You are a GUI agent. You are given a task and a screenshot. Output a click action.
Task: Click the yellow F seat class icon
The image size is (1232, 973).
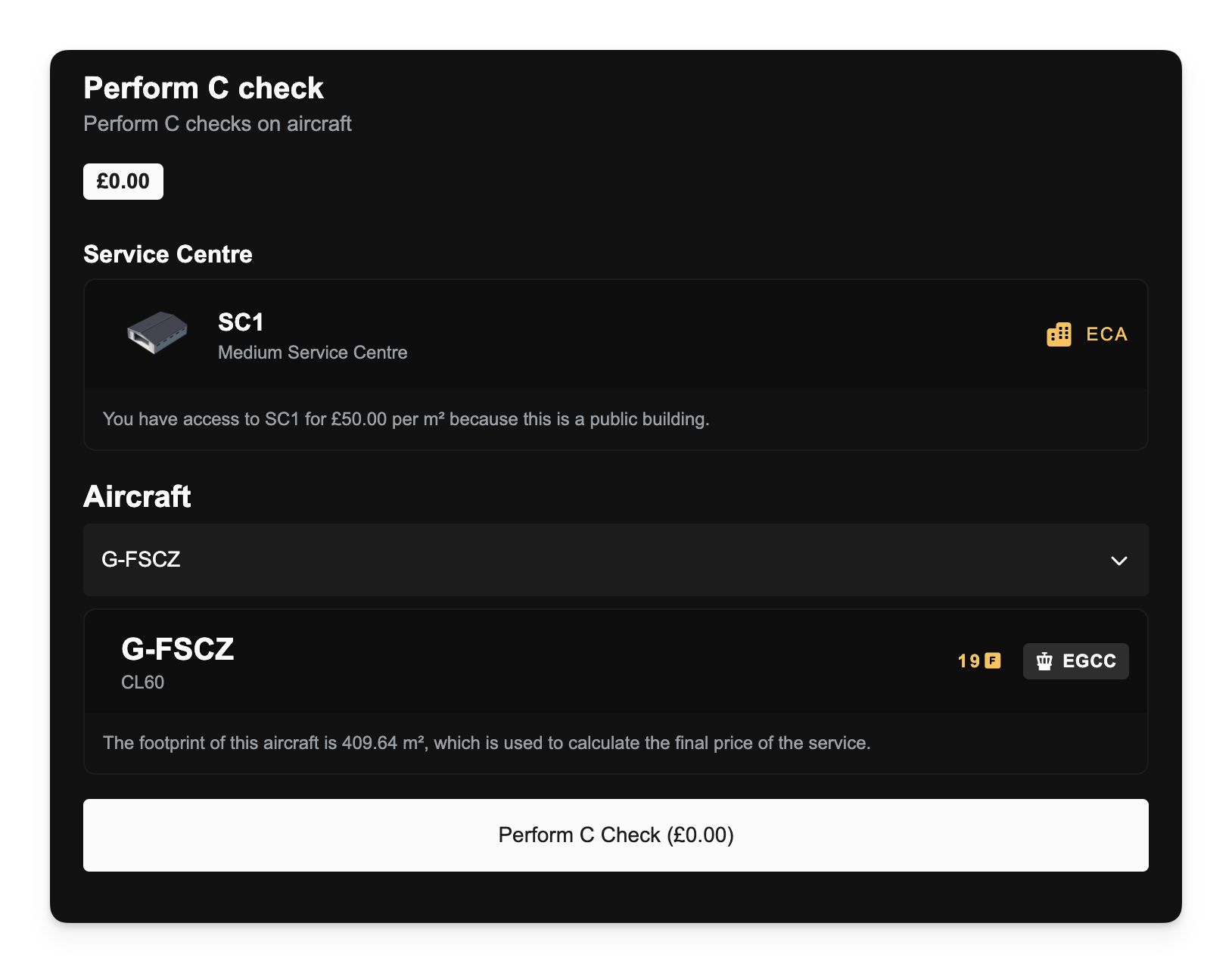[x=993, y=661]
